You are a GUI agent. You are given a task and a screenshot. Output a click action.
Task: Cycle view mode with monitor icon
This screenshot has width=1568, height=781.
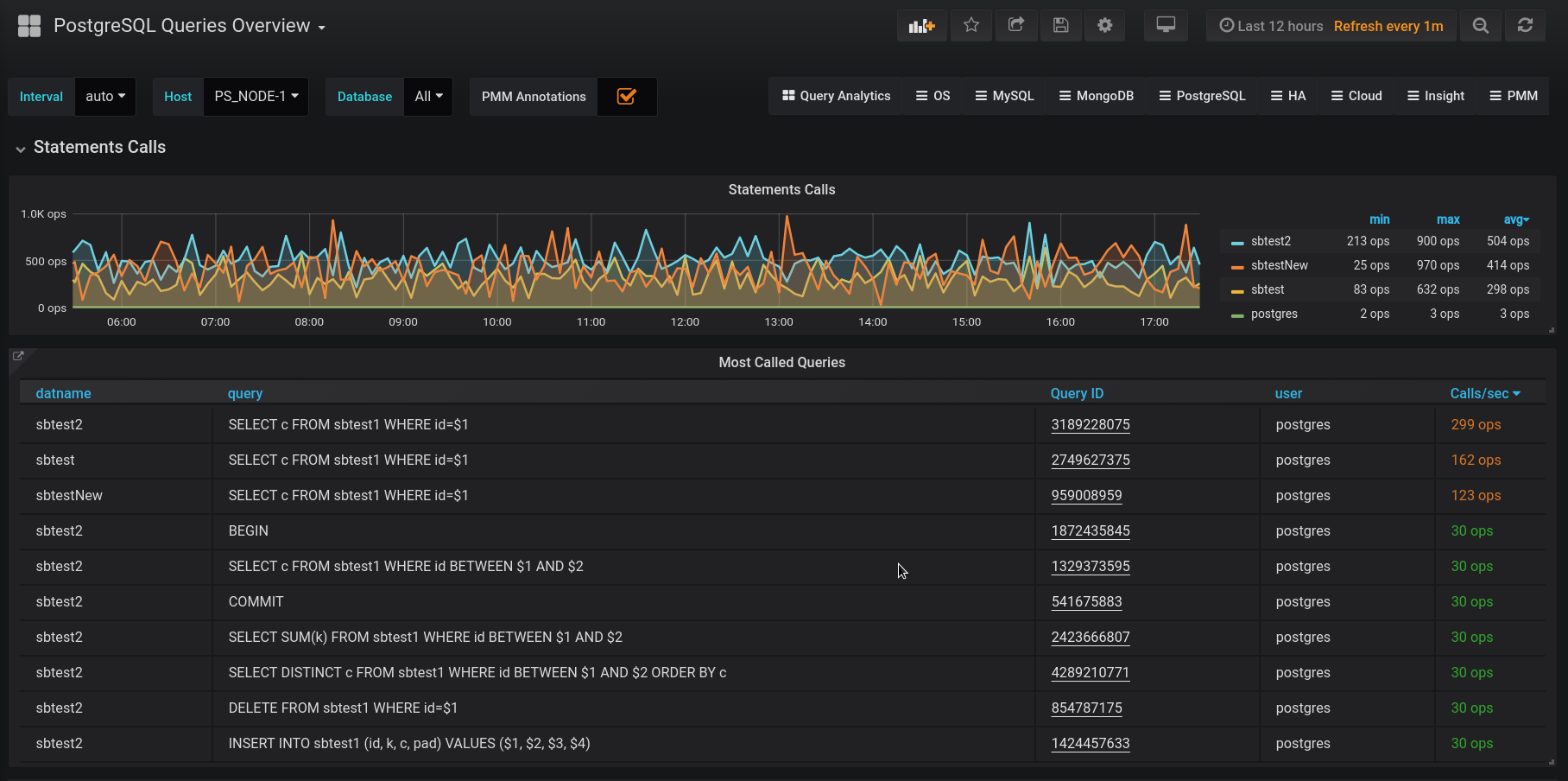[1166, 25]
